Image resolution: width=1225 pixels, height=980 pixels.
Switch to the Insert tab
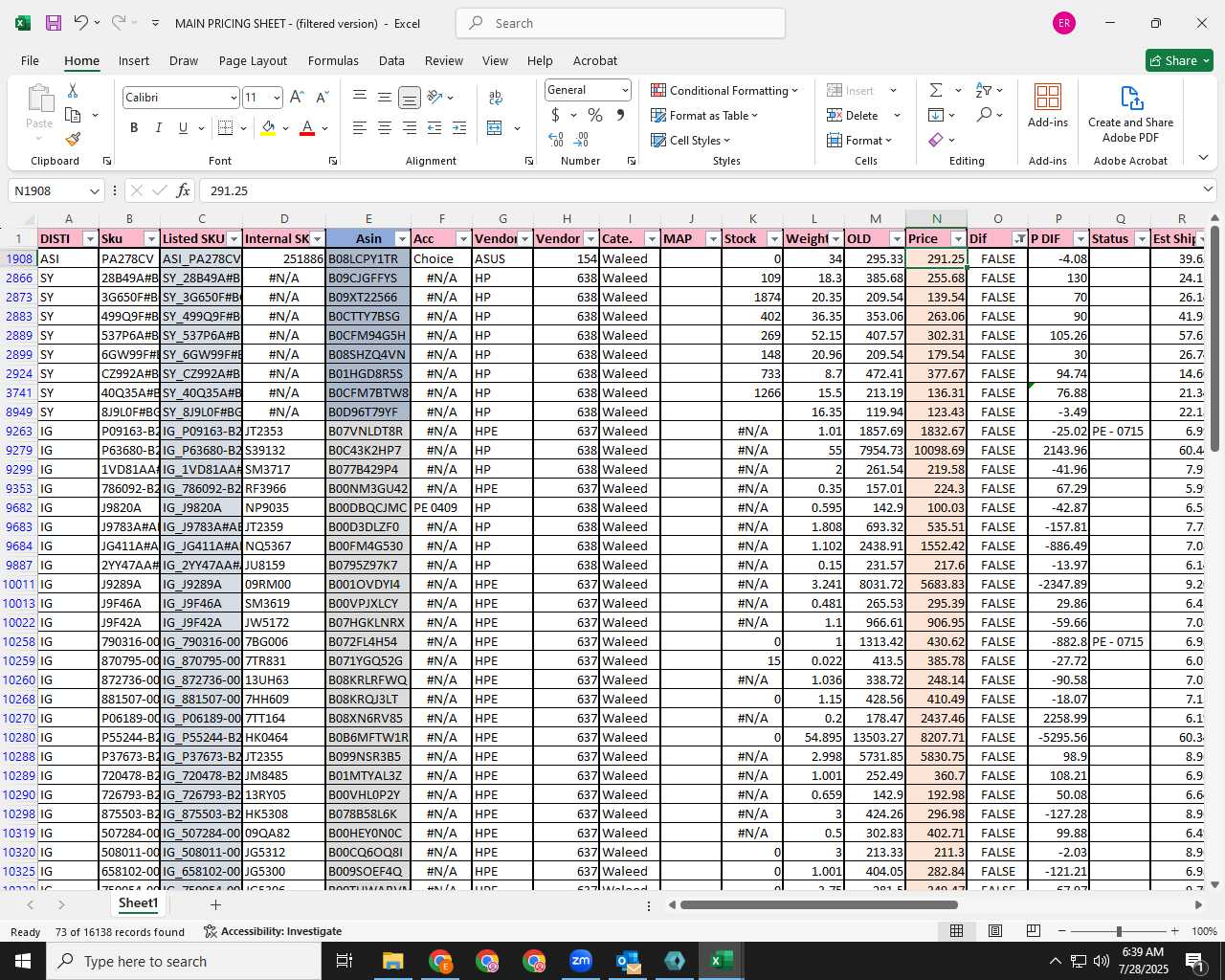pos(134,60)
